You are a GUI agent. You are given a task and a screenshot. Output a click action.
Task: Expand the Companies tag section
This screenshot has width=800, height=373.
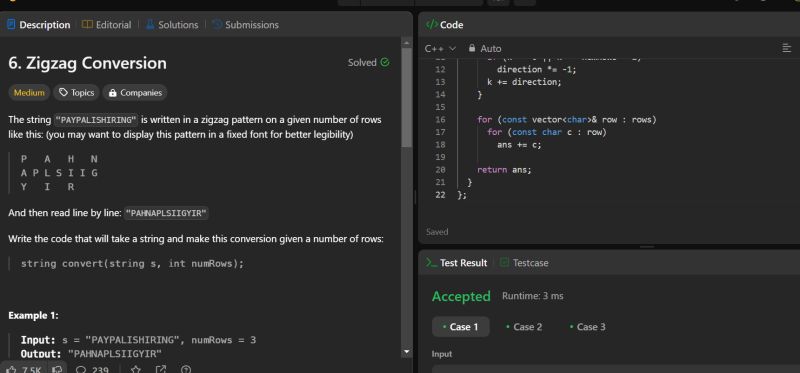135,93
